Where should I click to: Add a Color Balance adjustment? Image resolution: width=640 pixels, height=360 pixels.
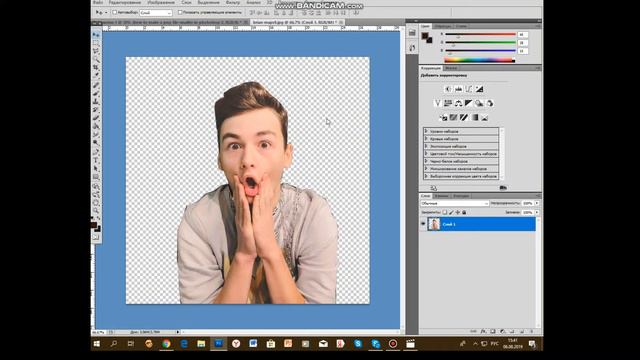click(458, 103)
